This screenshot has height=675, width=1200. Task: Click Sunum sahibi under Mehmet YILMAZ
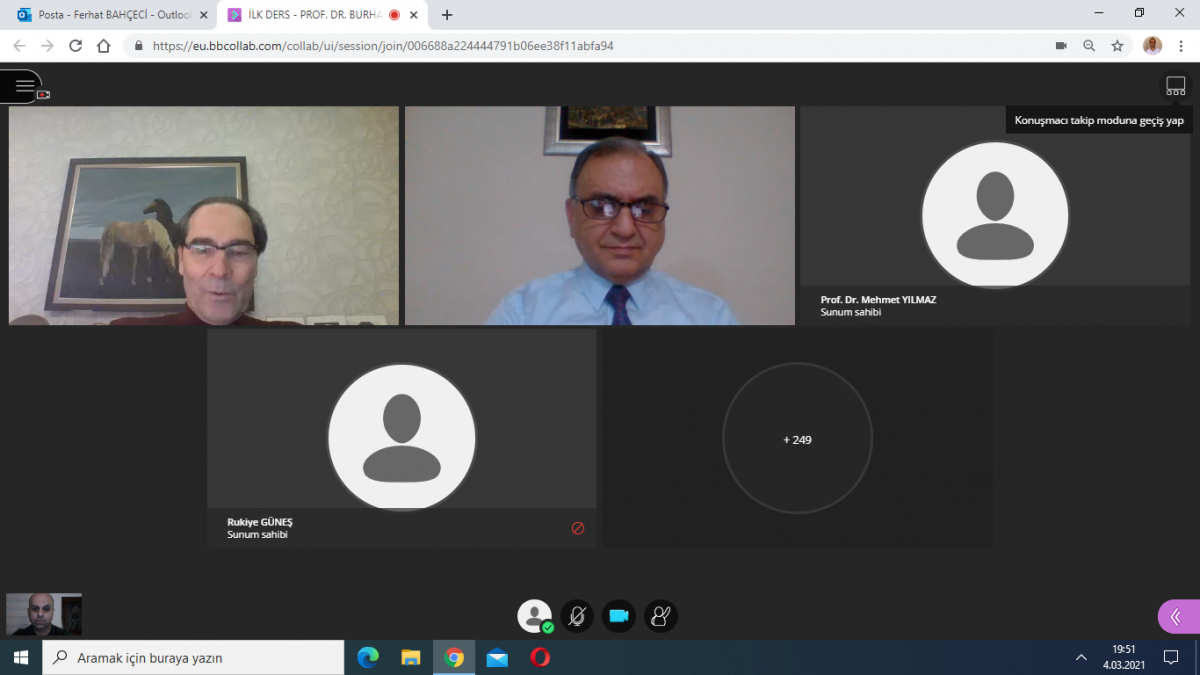pyautogui.click(x=851, y=312)
